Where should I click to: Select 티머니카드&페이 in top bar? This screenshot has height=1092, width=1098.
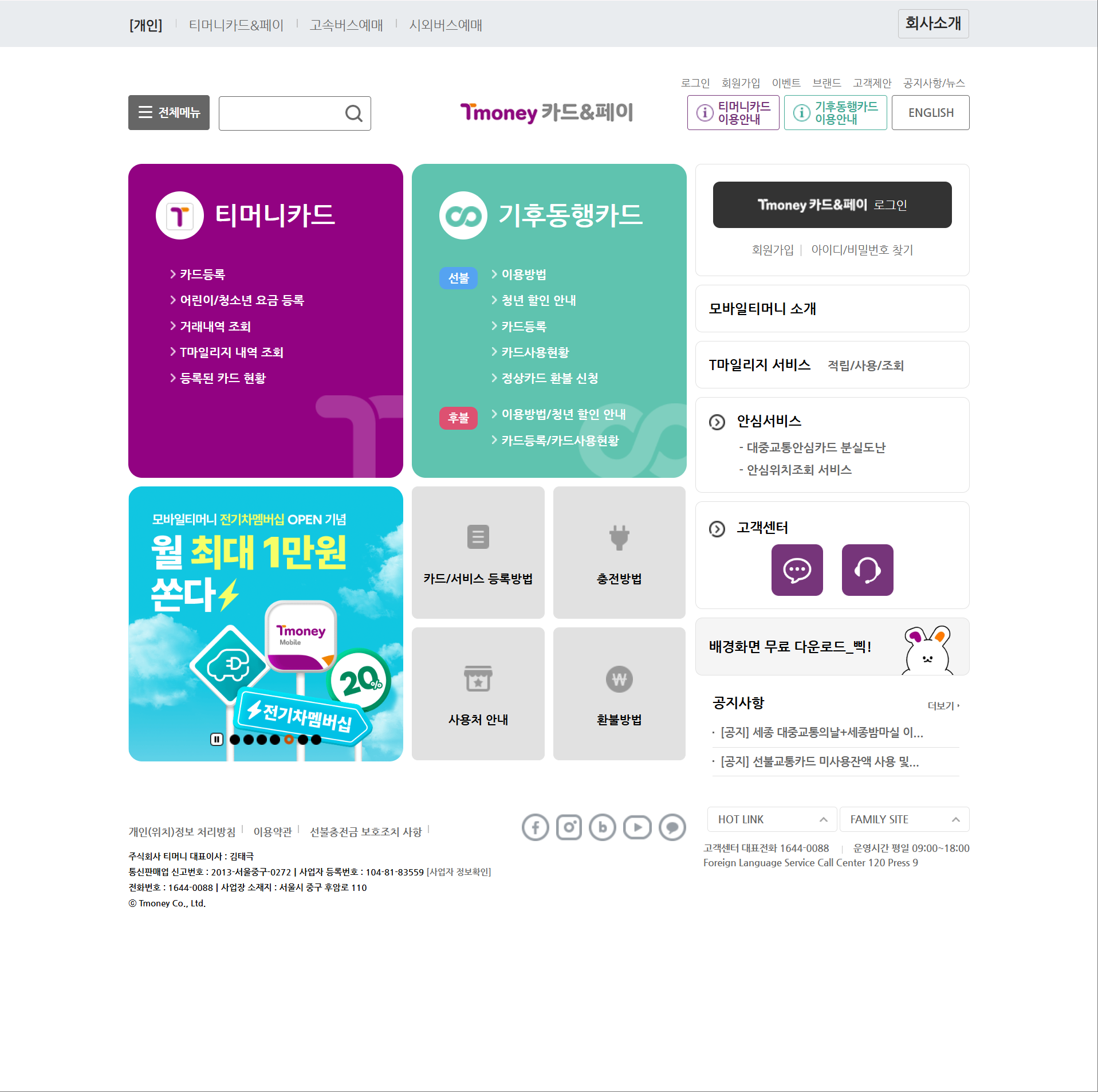[237, 25]
